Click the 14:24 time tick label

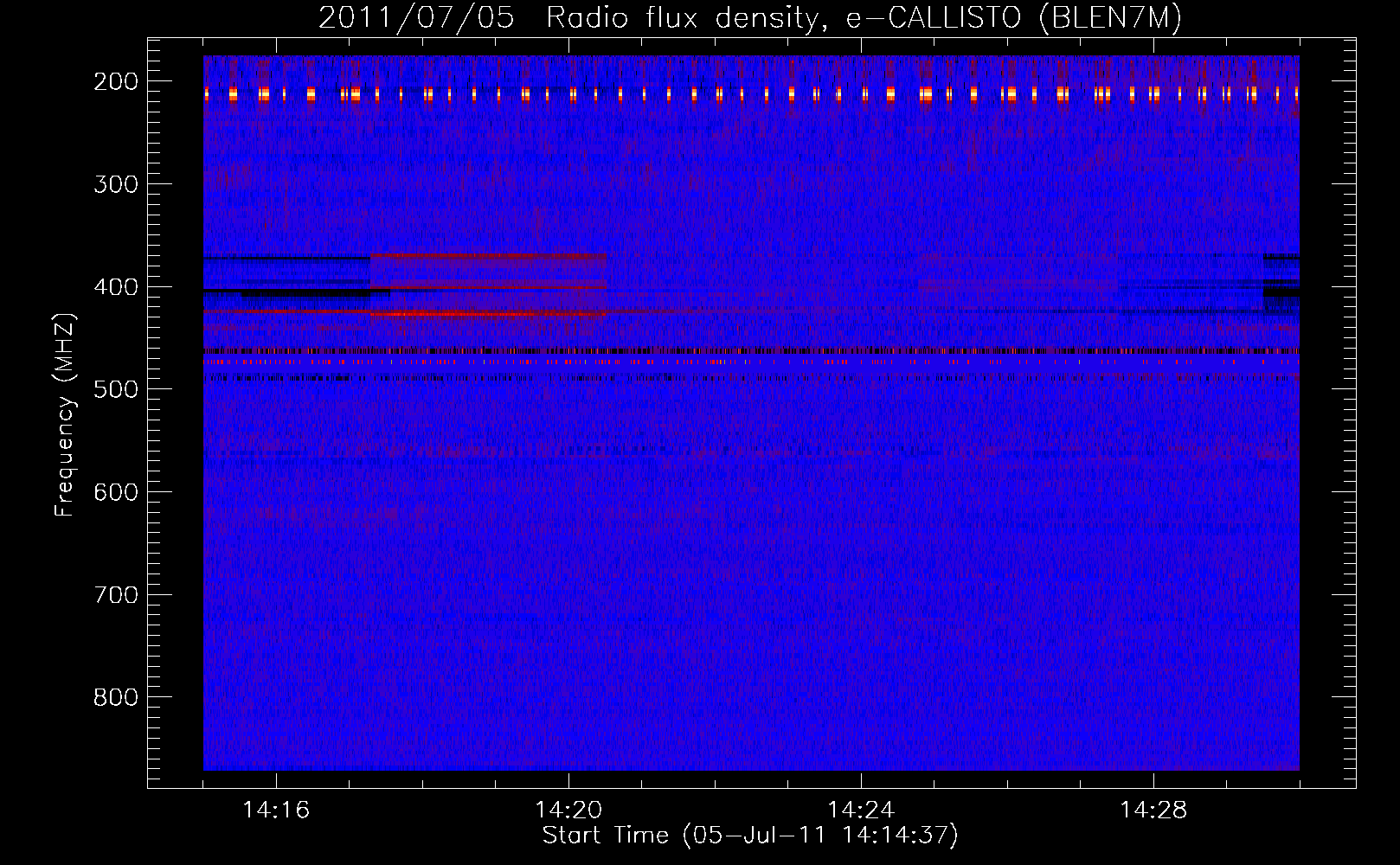[x=861, y=810]
